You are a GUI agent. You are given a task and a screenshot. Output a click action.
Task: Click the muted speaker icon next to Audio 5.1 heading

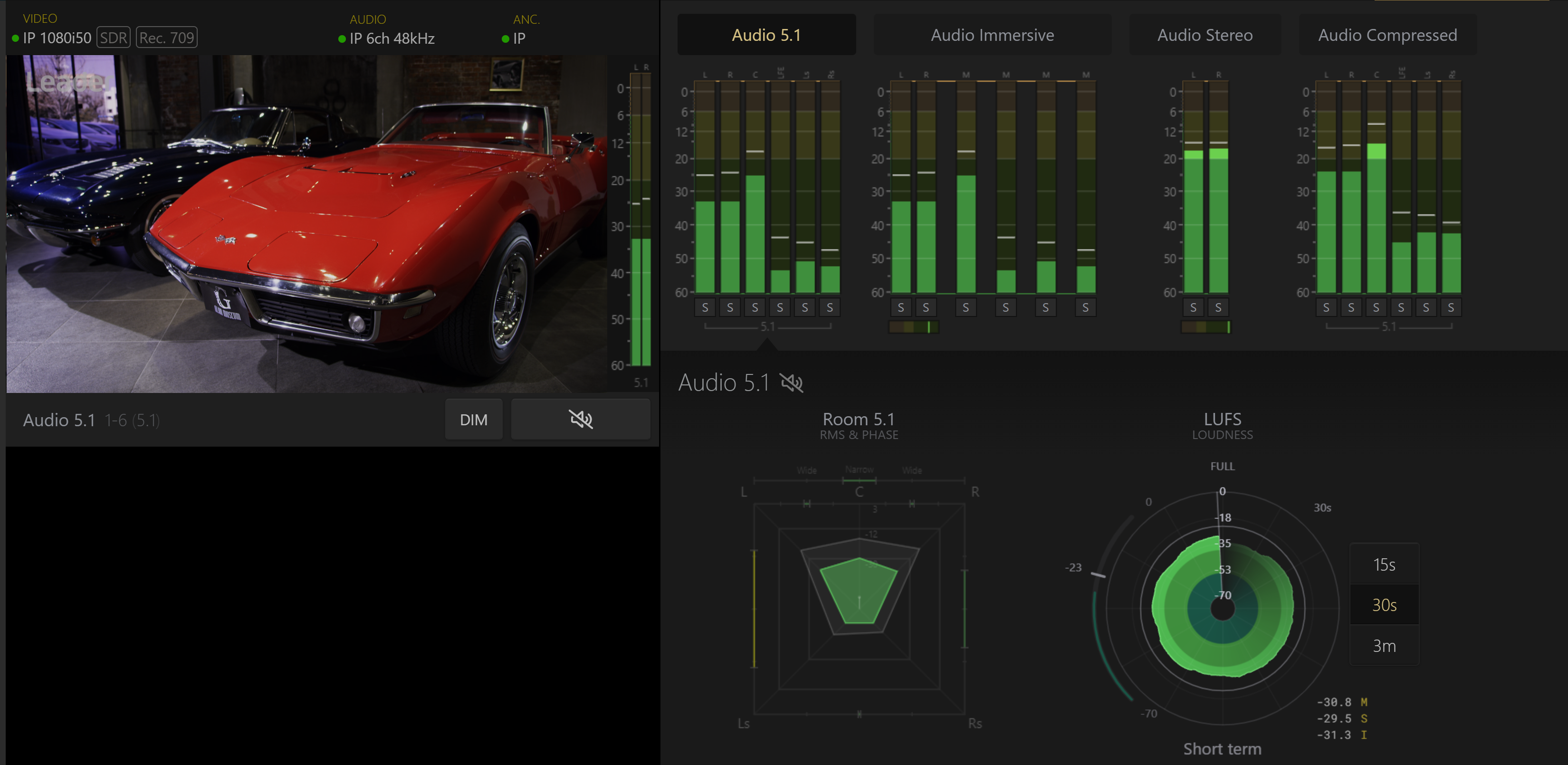pyautogui.click(x=791, y=383)
